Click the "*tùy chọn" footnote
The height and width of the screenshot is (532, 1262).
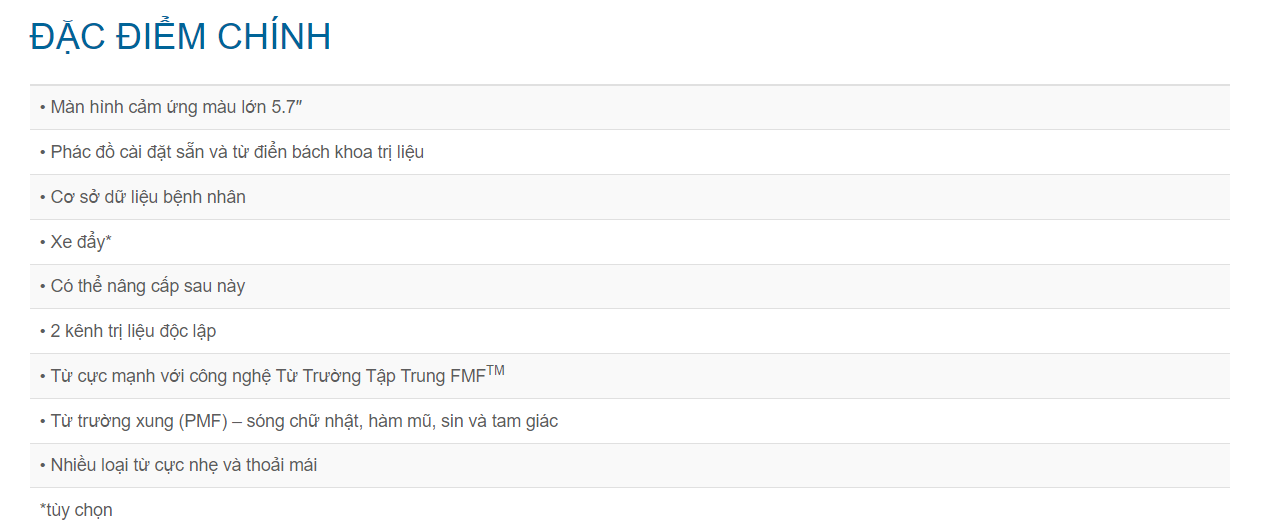76,510
